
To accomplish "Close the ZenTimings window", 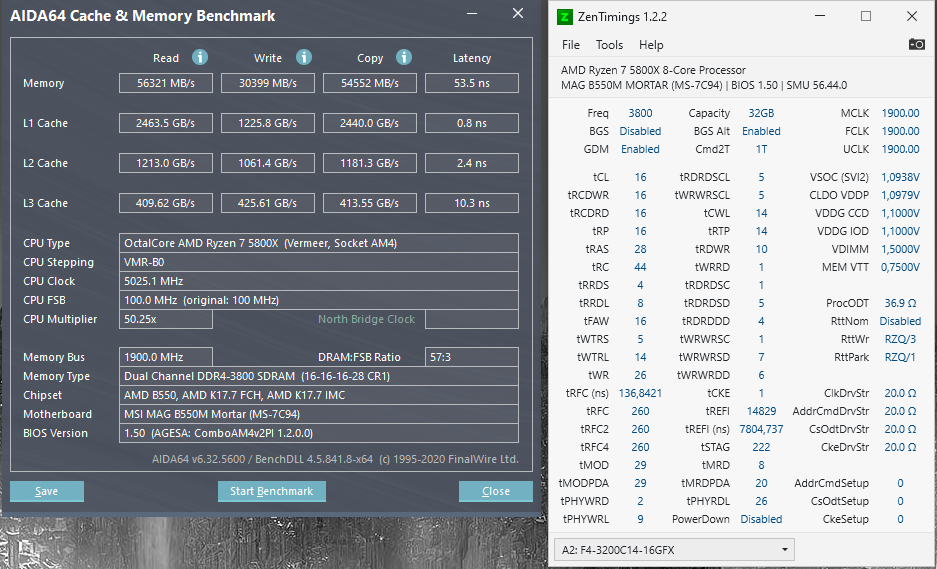I will [912, 16].
